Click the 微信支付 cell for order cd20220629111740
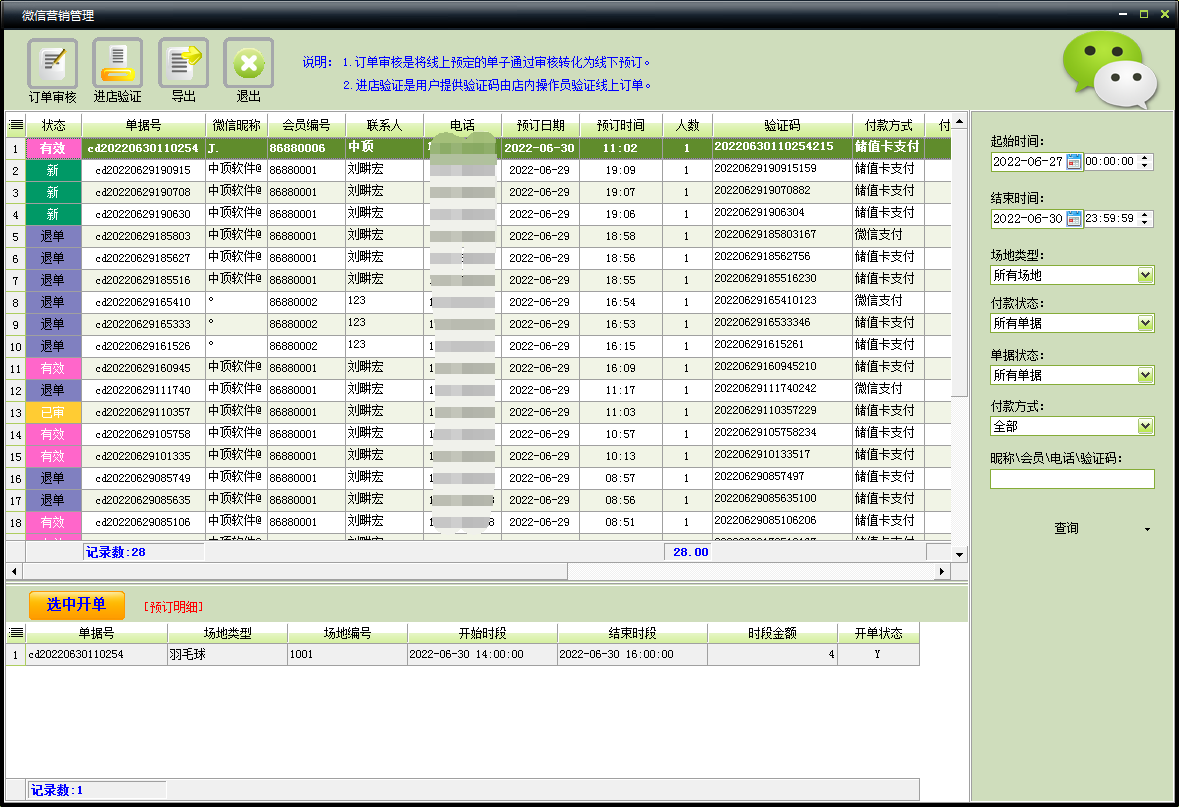 (888, 390)
